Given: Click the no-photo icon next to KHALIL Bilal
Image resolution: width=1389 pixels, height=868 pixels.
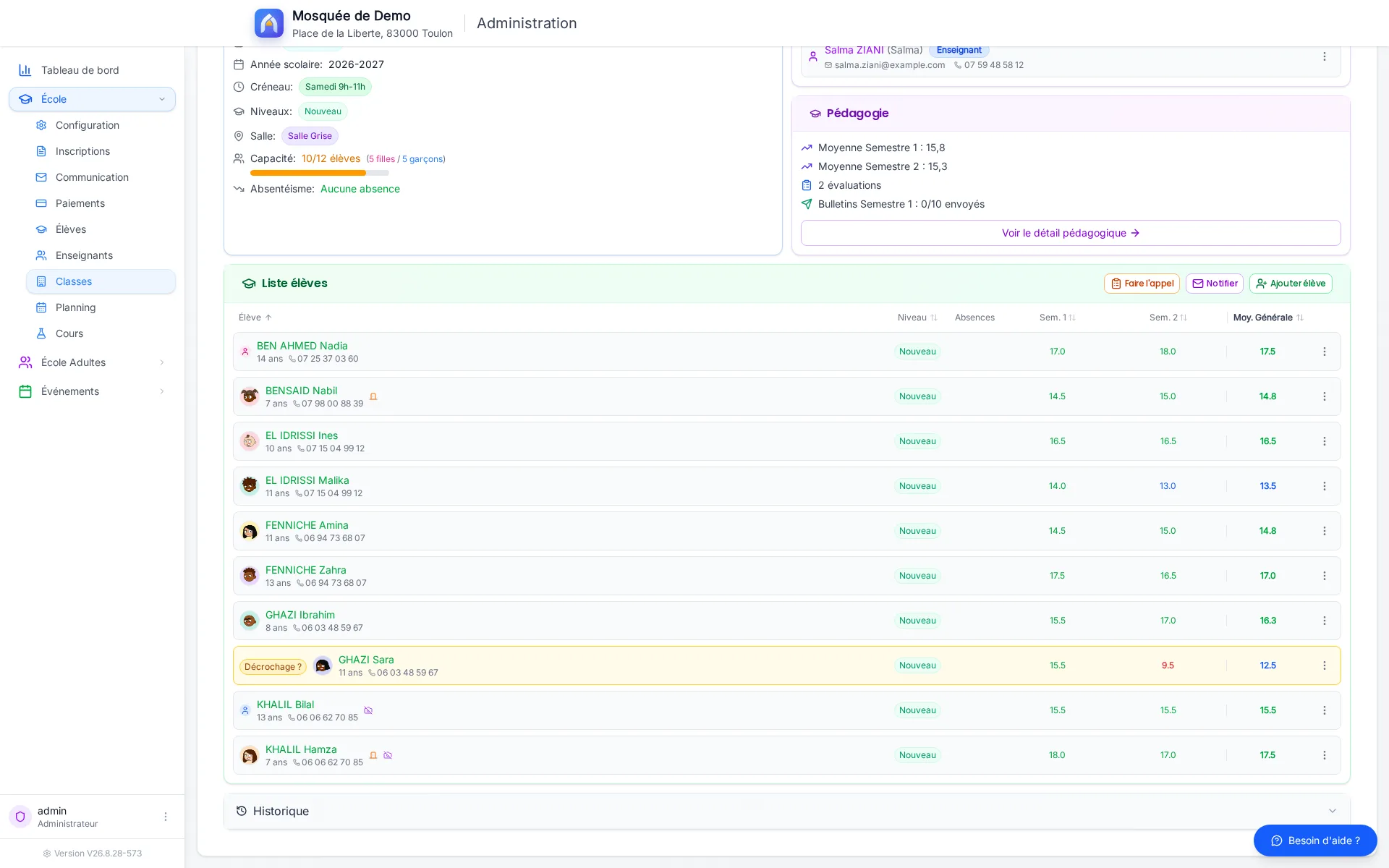Looking at the screenshot, I should 368,710.
